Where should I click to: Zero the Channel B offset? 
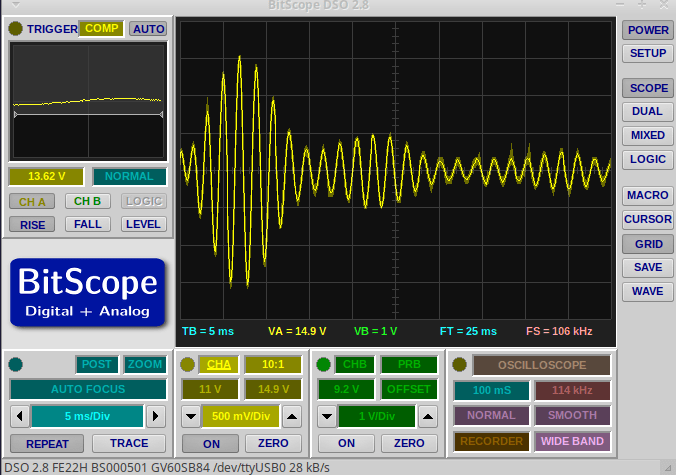(x=409, y=444)
